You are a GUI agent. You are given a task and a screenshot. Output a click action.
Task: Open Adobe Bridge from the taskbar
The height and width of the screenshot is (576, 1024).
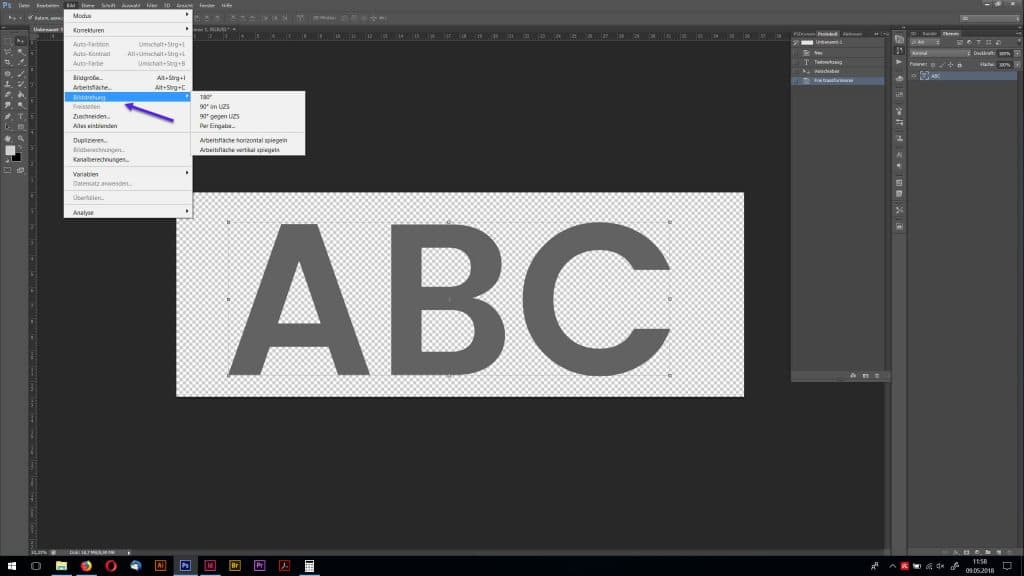click(234, 566)
